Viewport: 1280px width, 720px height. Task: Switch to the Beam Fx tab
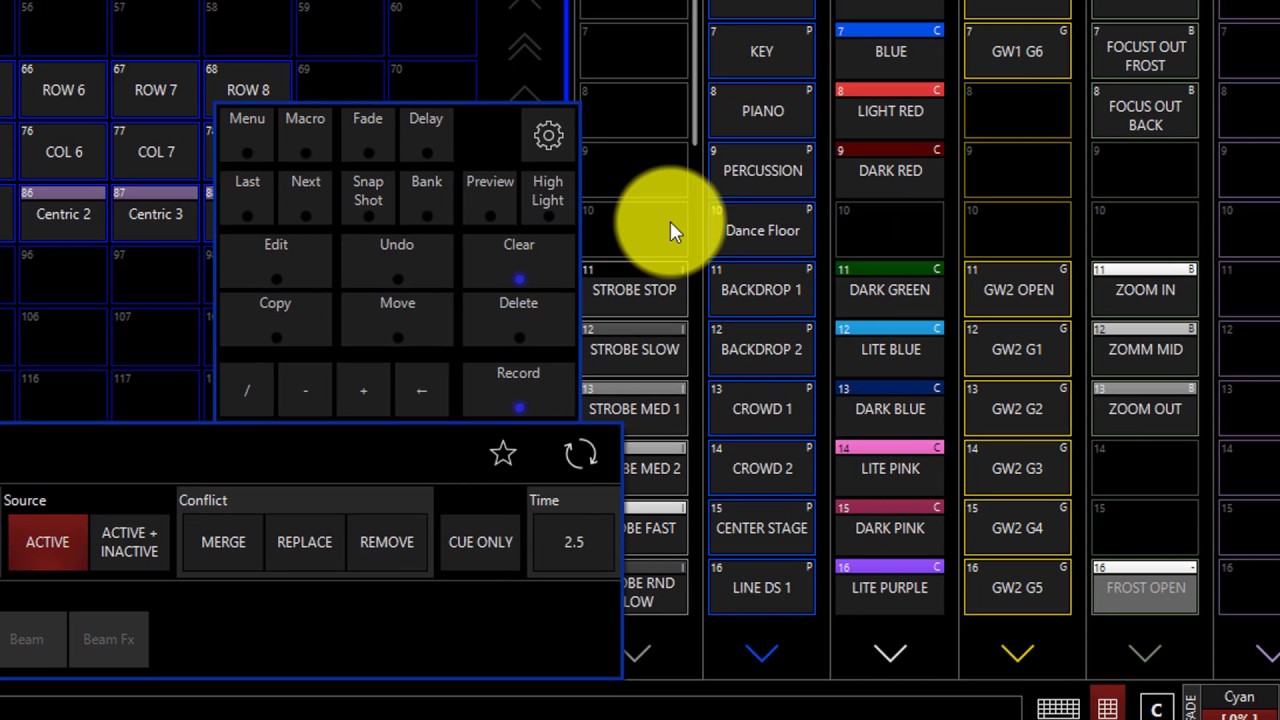109,639
